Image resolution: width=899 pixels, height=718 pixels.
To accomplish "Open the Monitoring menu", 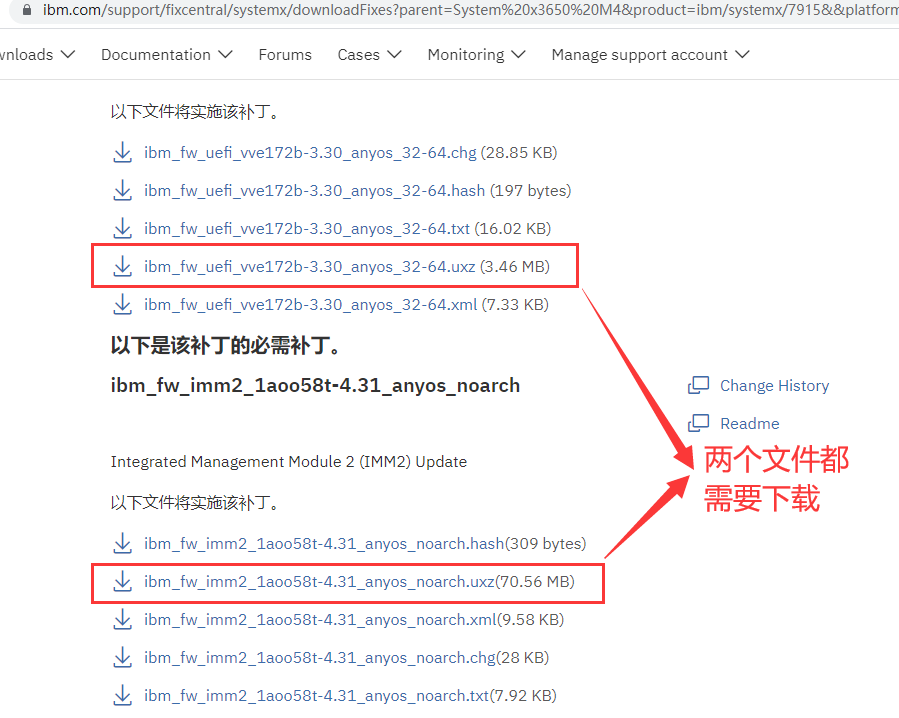I will [476, 54].
